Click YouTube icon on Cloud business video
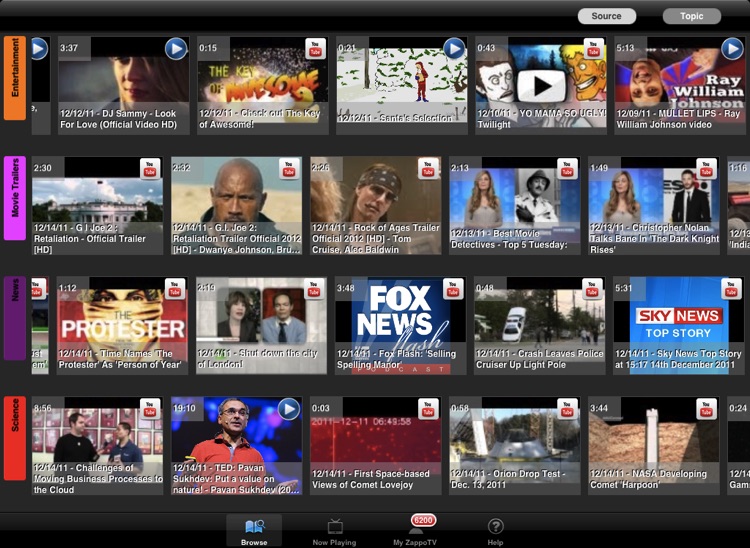The height and width of the screenshot is (548, 750). pos(150,409)
